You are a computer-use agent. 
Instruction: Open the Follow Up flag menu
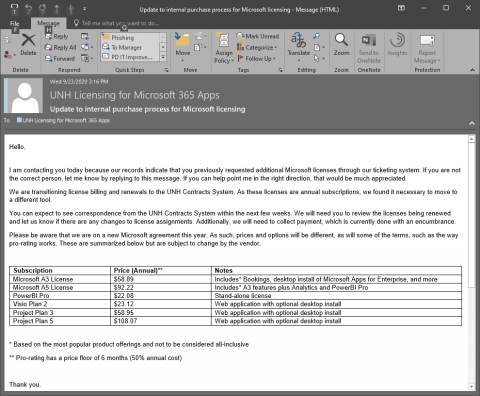tap(257, 58)
